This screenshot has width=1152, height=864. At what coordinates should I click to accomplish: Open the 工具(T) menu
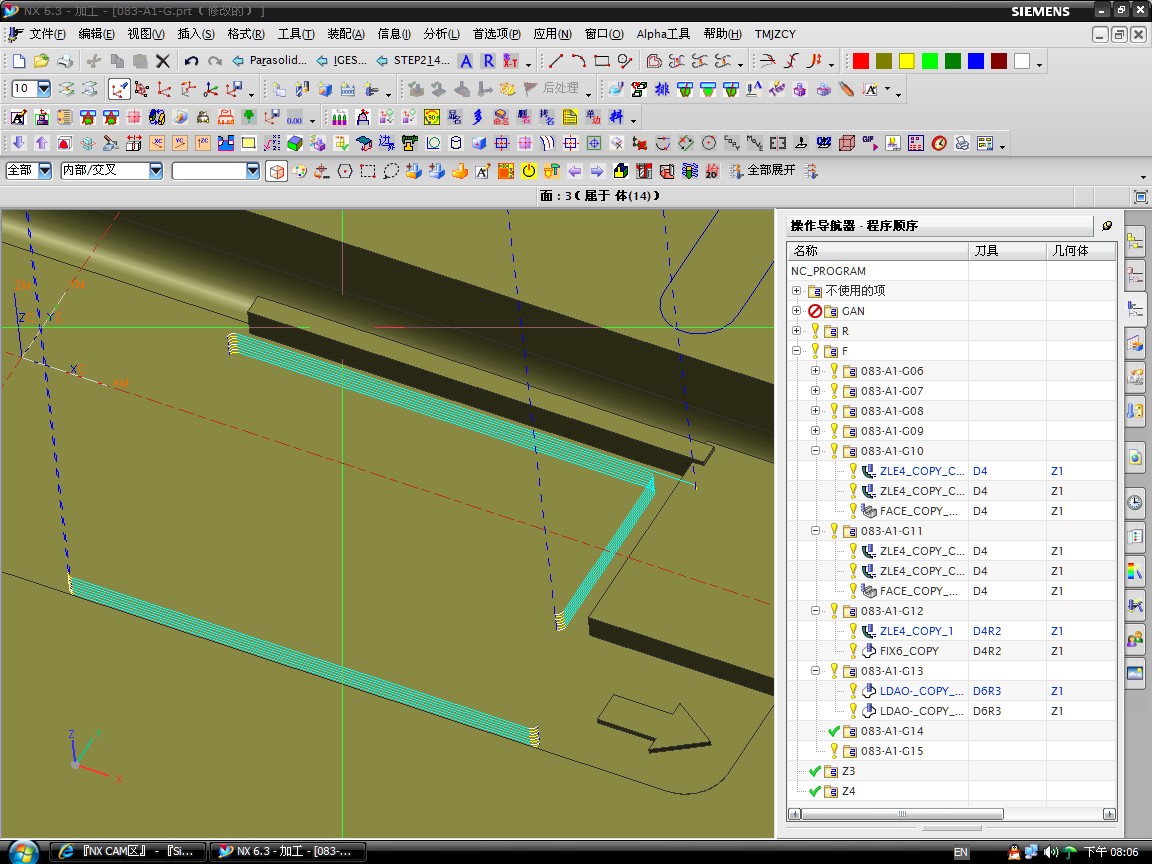(x=295, y=34)
